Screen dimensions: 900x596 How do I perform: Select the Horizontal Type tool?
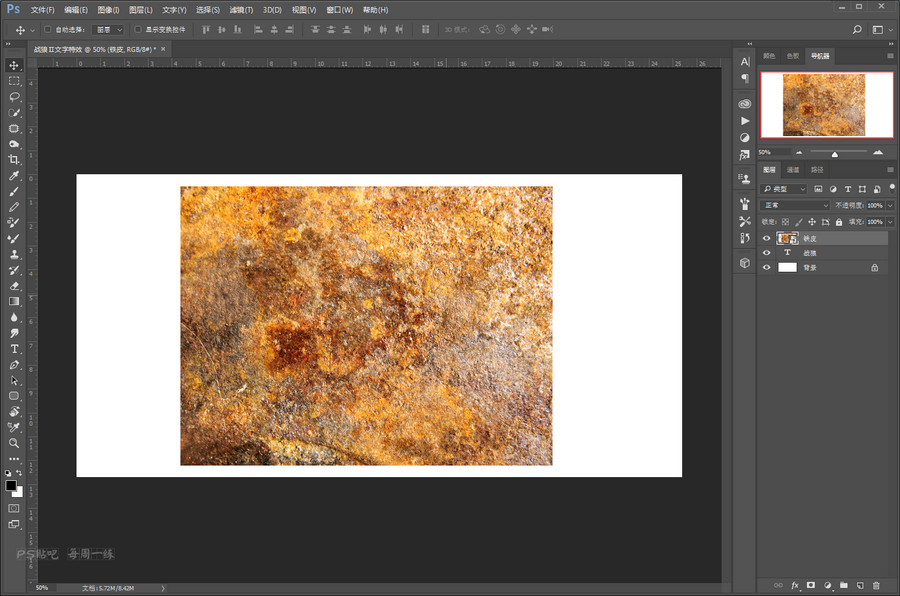tap(14, 349)
